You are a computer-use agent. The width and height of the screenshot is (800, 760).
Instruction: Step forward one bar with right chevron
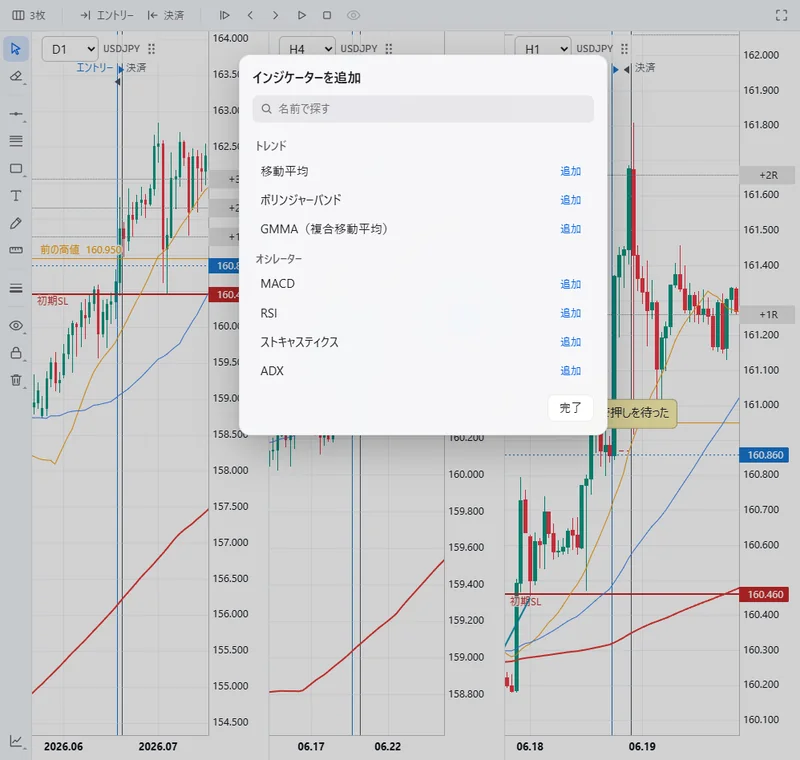tap(276, 15)
